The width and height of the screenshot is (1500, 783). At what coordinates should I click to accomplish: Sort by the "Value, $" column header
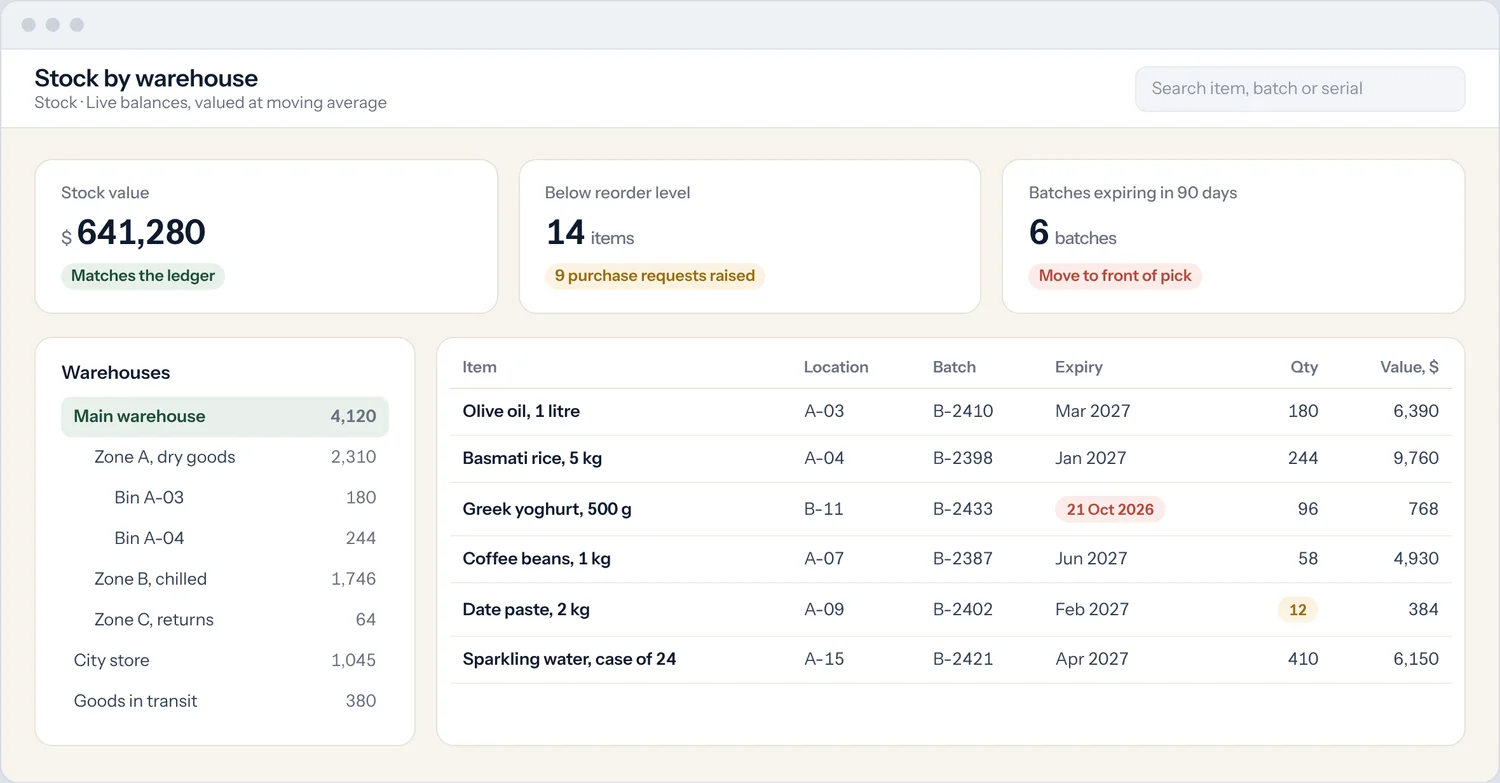[1409, 367]
